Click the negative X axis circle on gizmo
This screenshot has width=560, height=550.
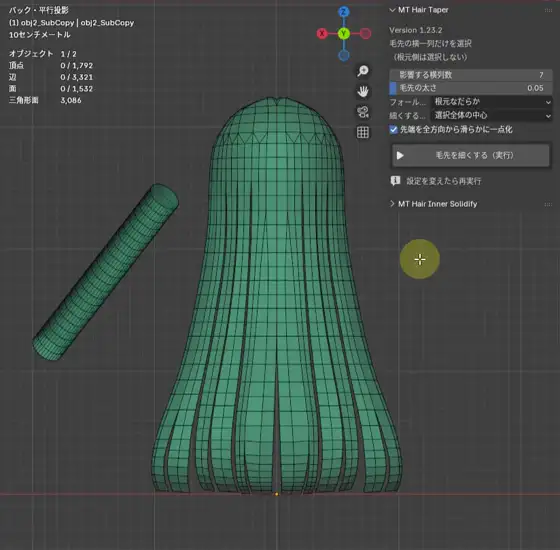[x=365, y=34]
